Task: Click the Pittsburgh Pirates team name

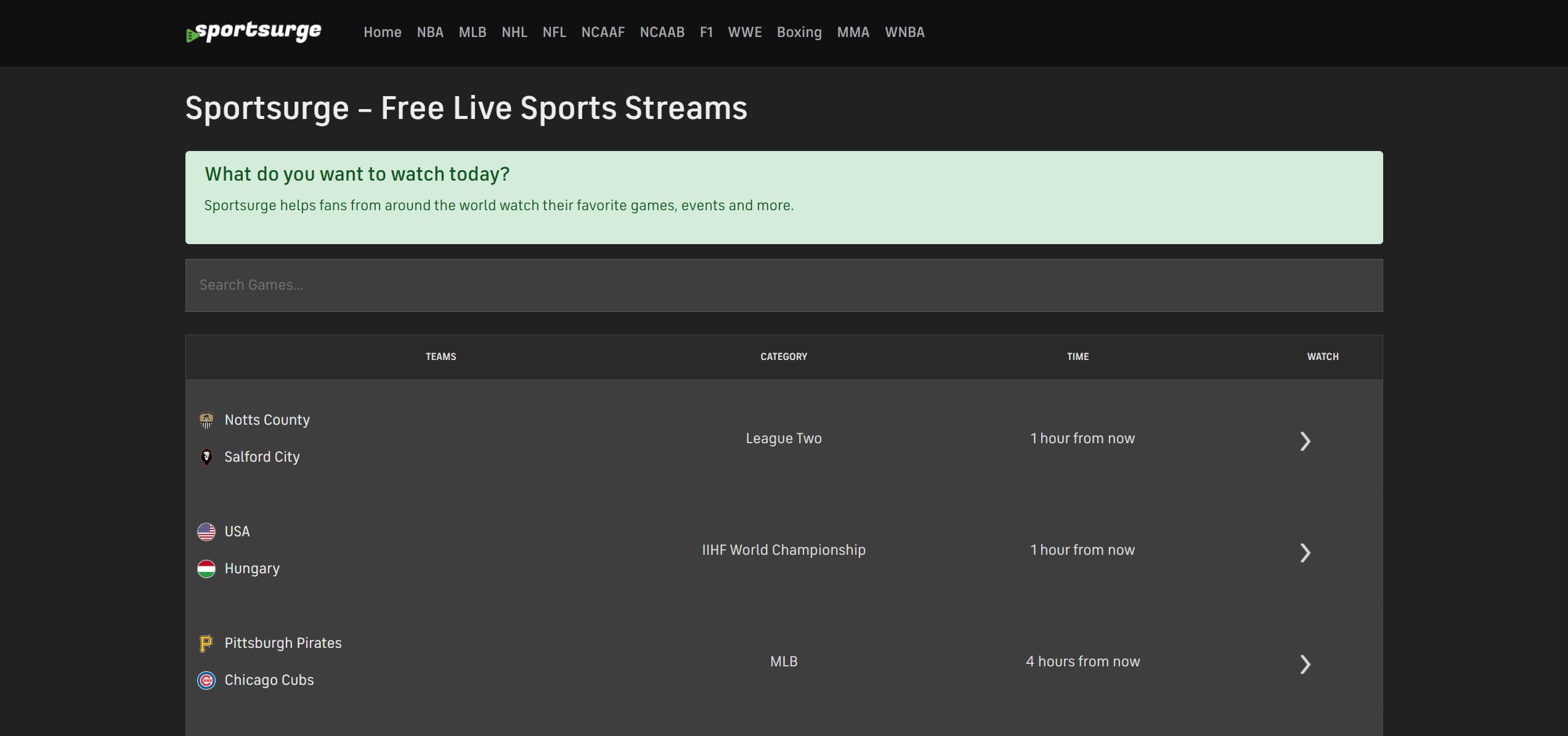Action: point(283,643)
